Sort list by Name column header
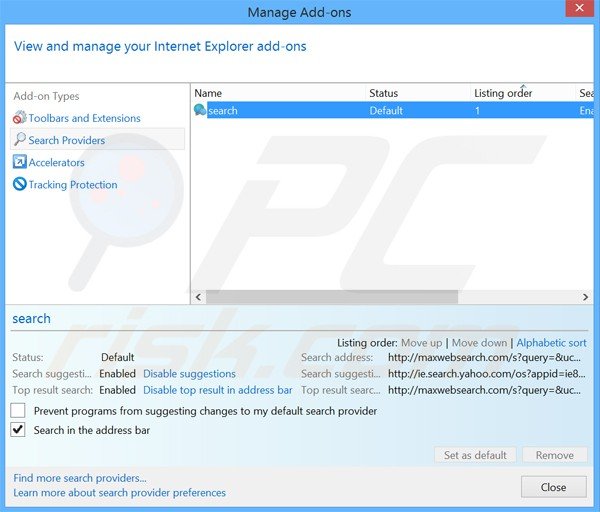 tap(208, 93)
